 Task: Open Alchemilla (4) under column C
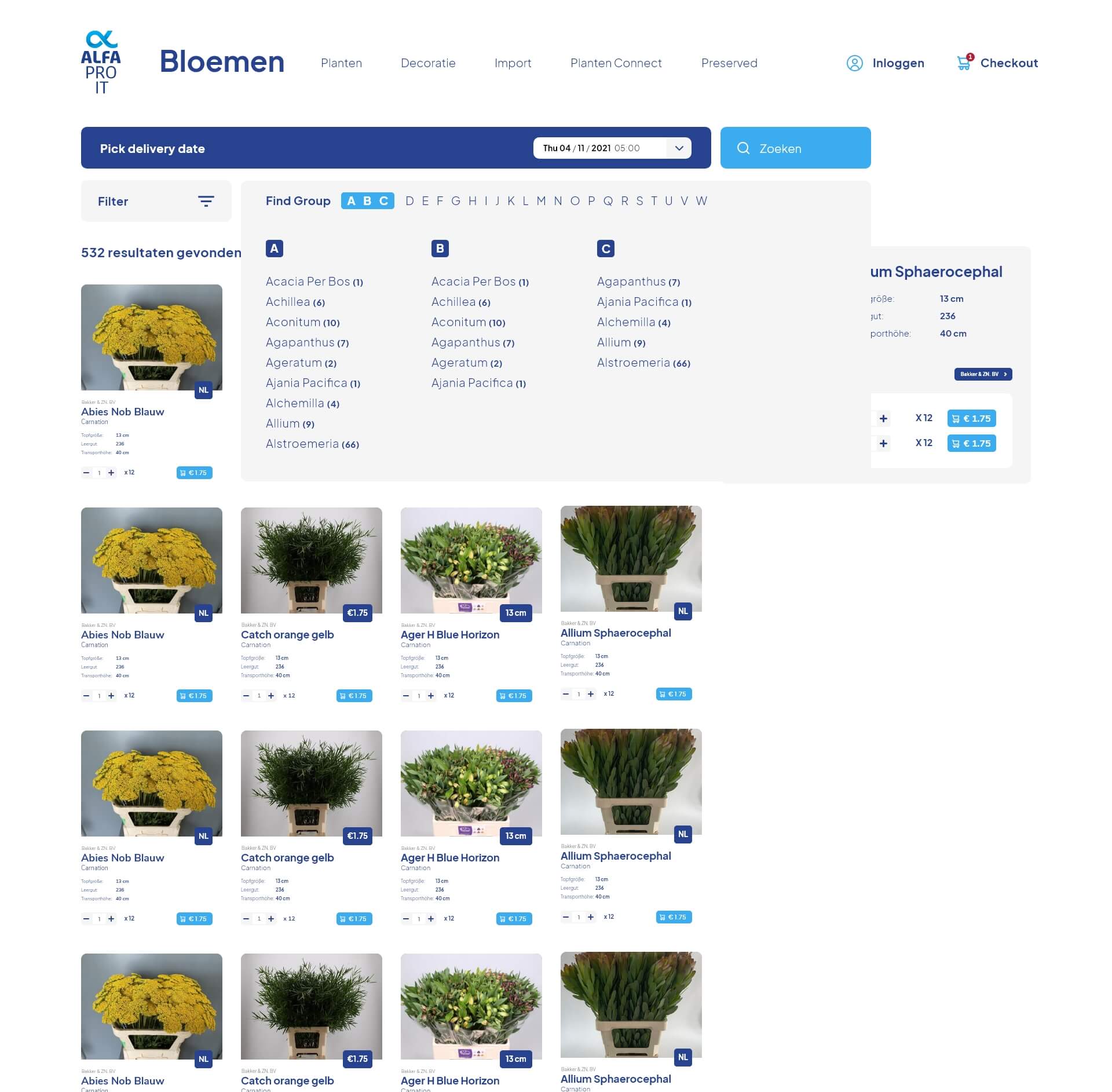(x=634, y=322)
